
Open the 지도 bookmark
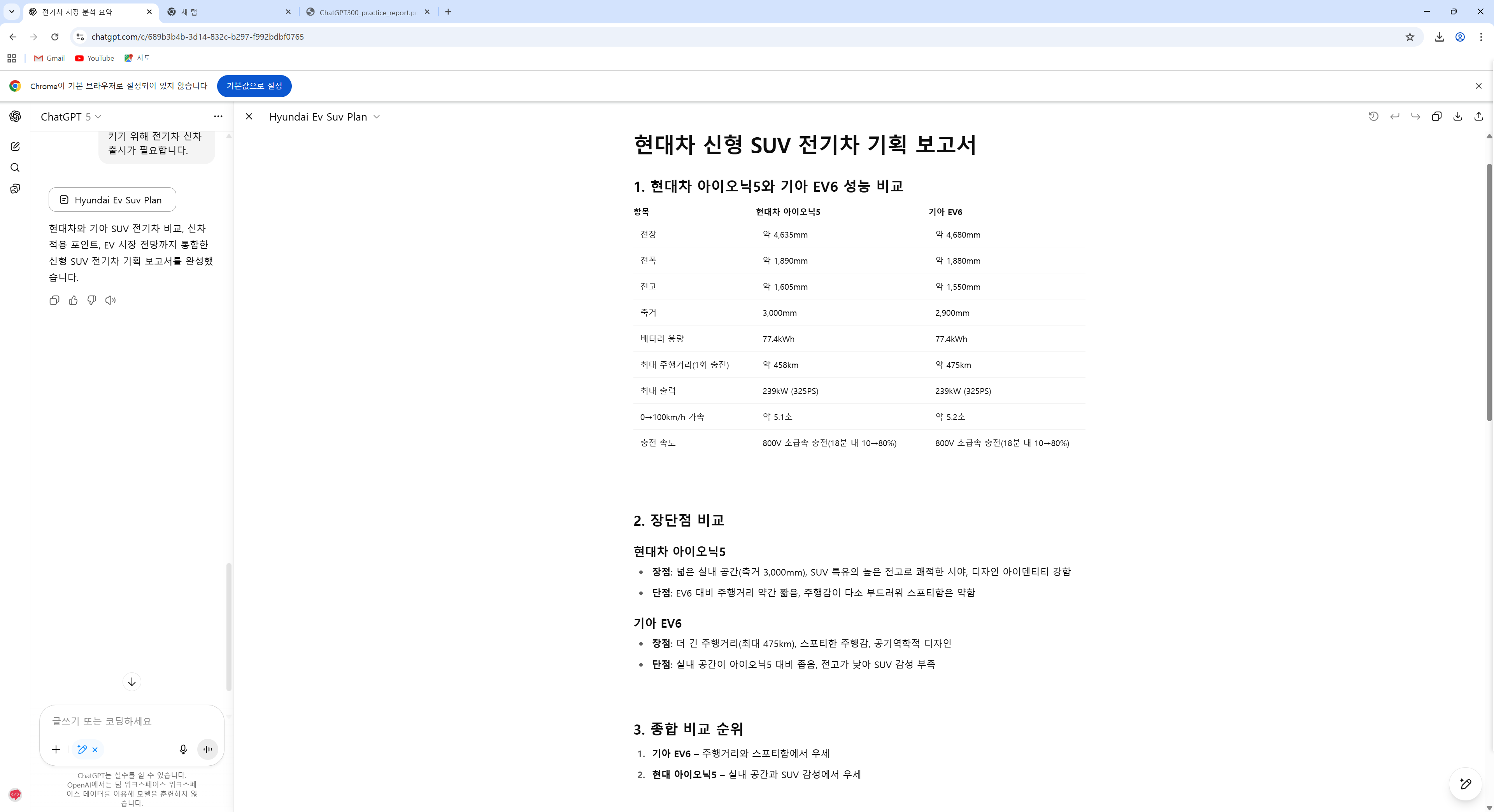(137, 58)
